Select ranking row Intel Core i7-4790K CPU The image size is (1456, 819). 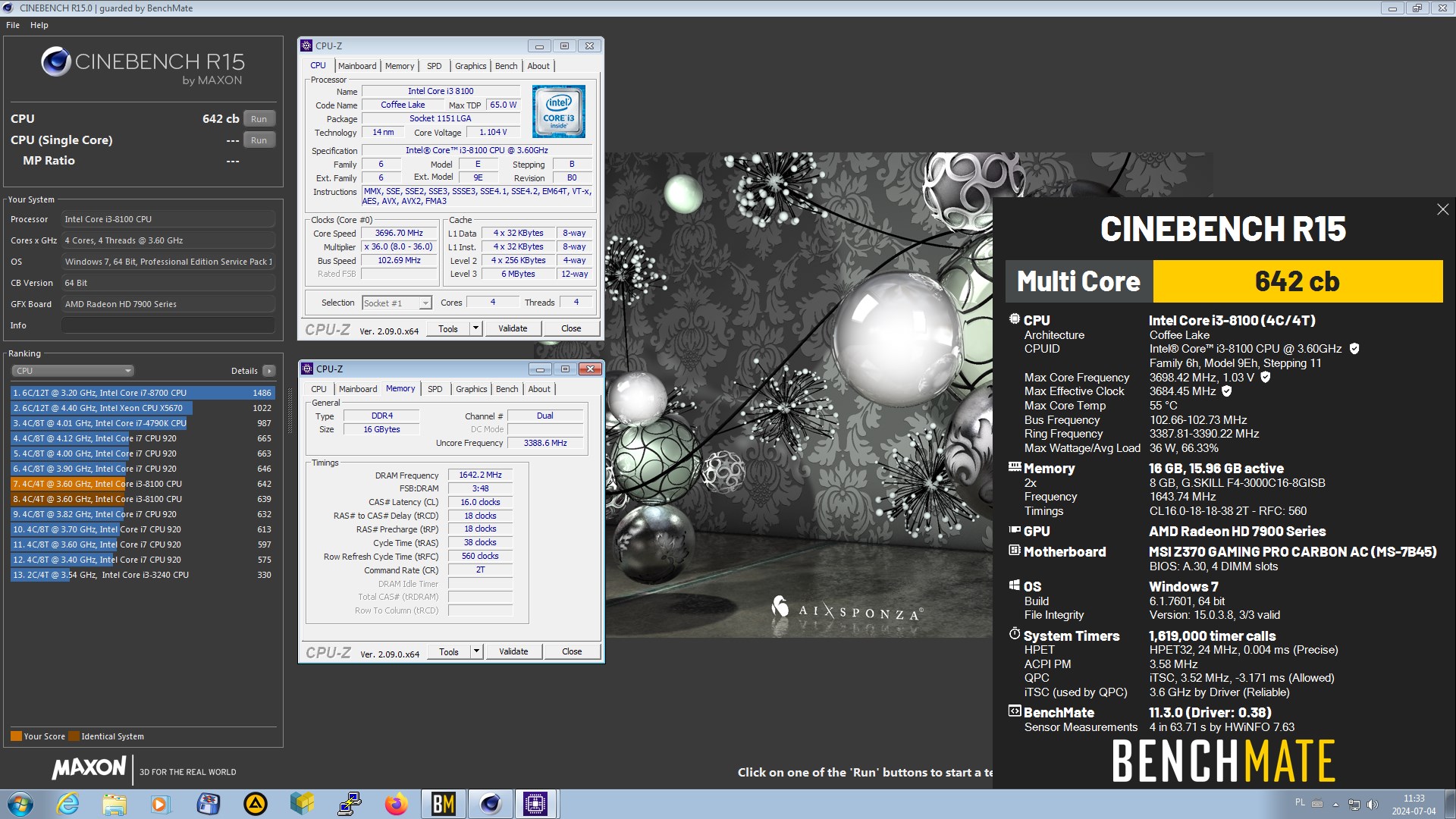click(143, 423)
